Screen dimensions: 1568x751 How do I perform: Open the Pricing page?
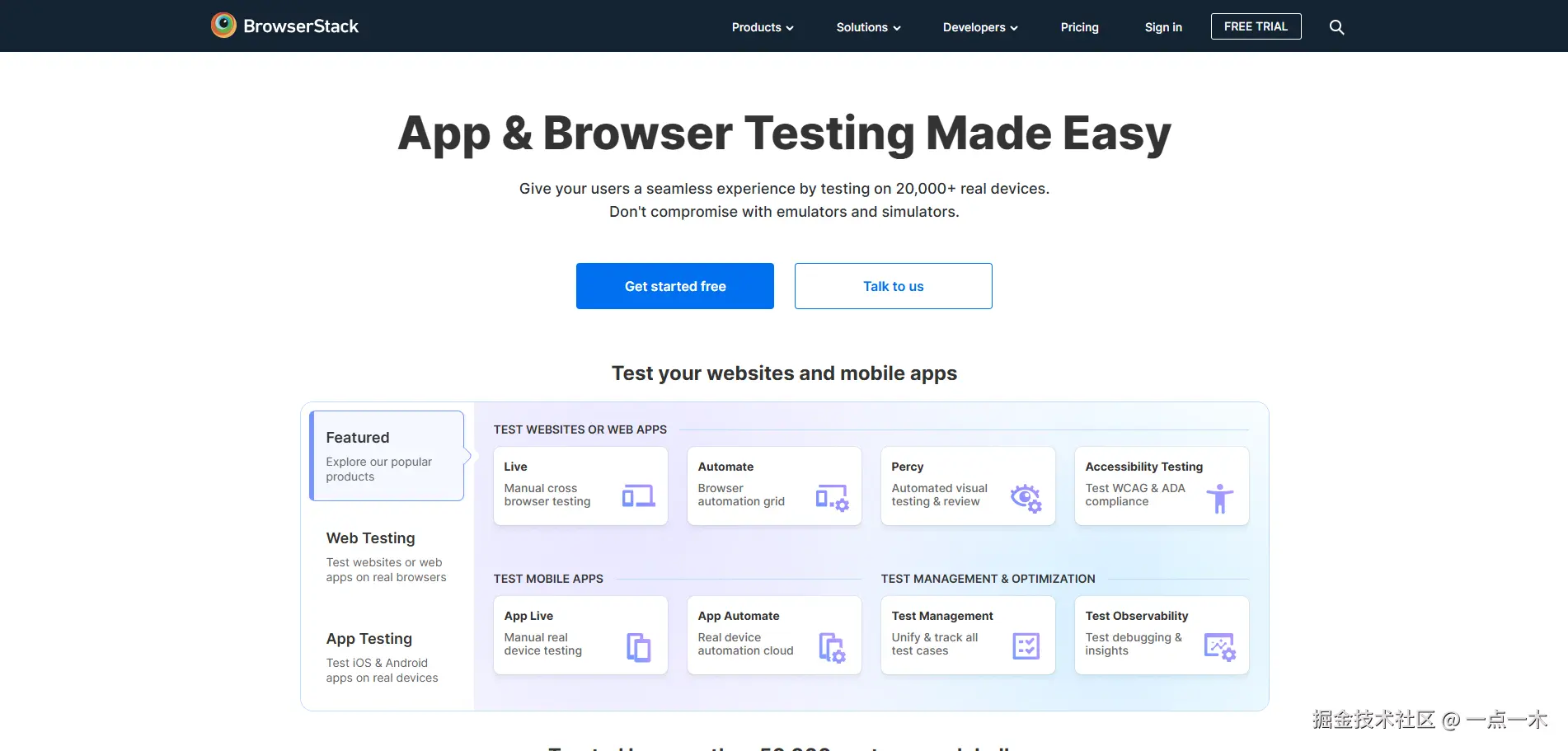coord(1079,27)
